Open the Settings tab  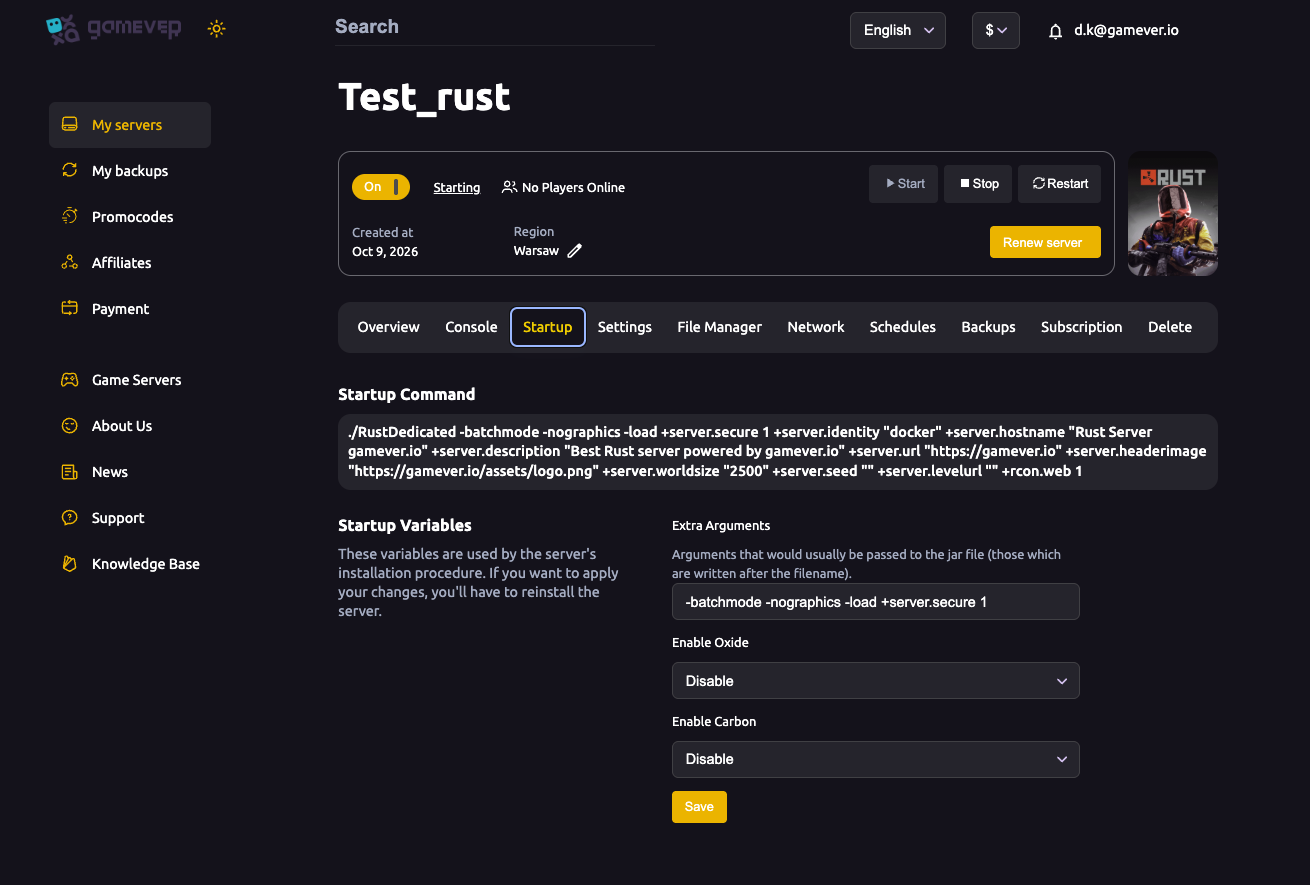point(625,327)
